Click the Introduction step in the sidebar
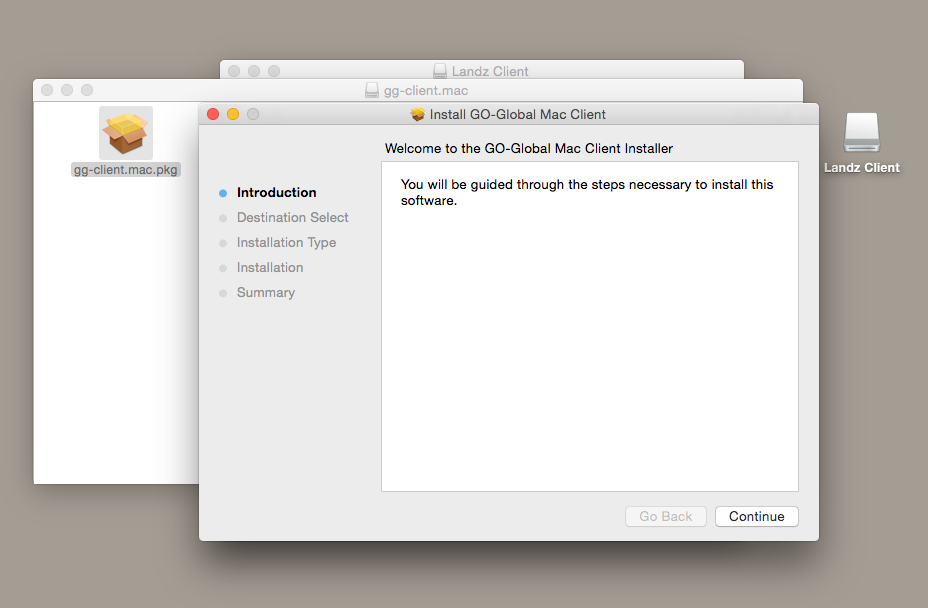This screenshot has width=928, height=608. click(276, 192)
